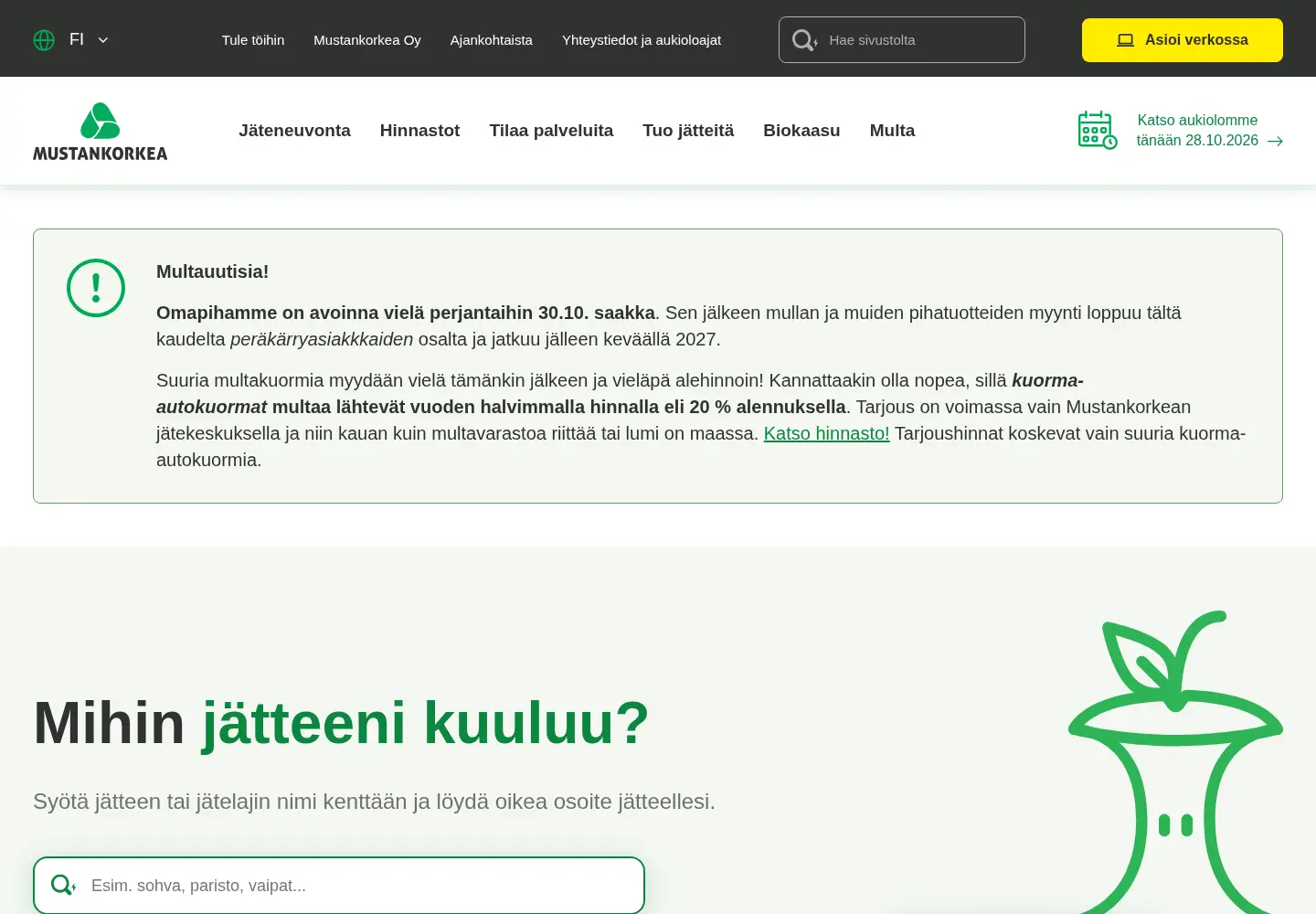Click the Asioi verkossa button

[1183, 40]
